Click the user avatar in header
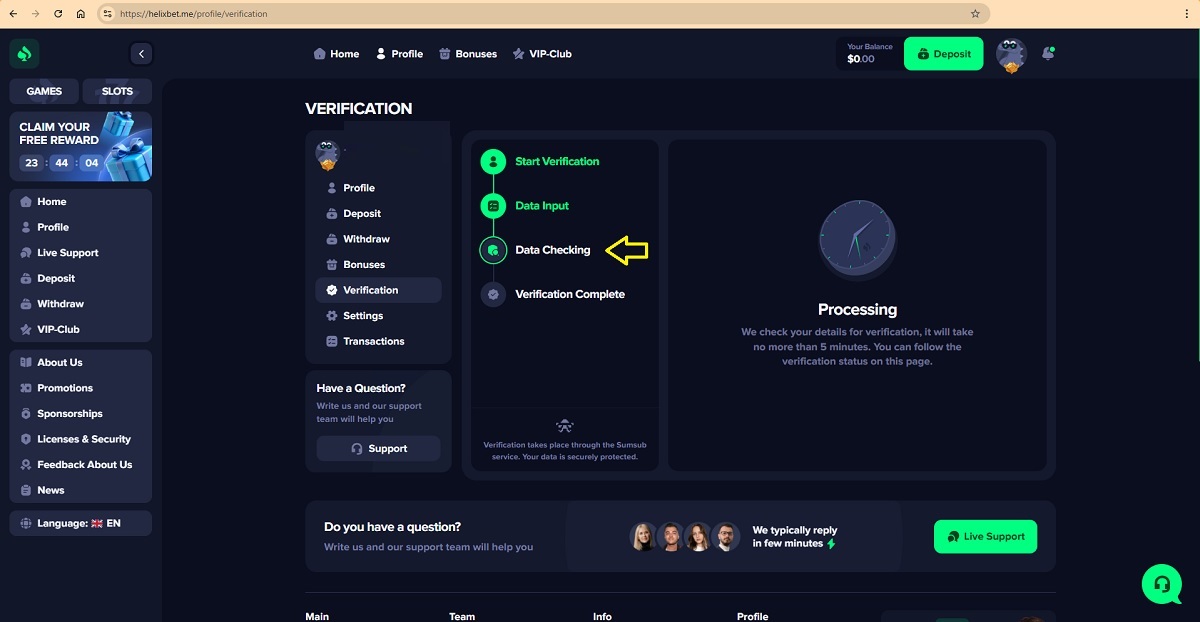This screenshot has width=1200, height=622. [x=1011, y=55]
